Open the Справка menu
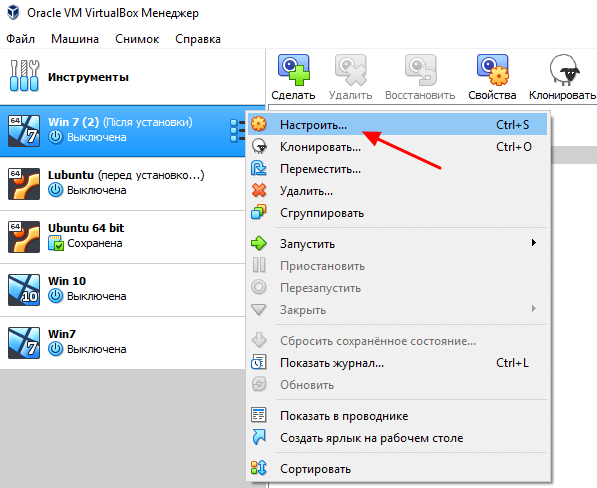The width and height of the screenshot is (597, 488). click(198, 39)
